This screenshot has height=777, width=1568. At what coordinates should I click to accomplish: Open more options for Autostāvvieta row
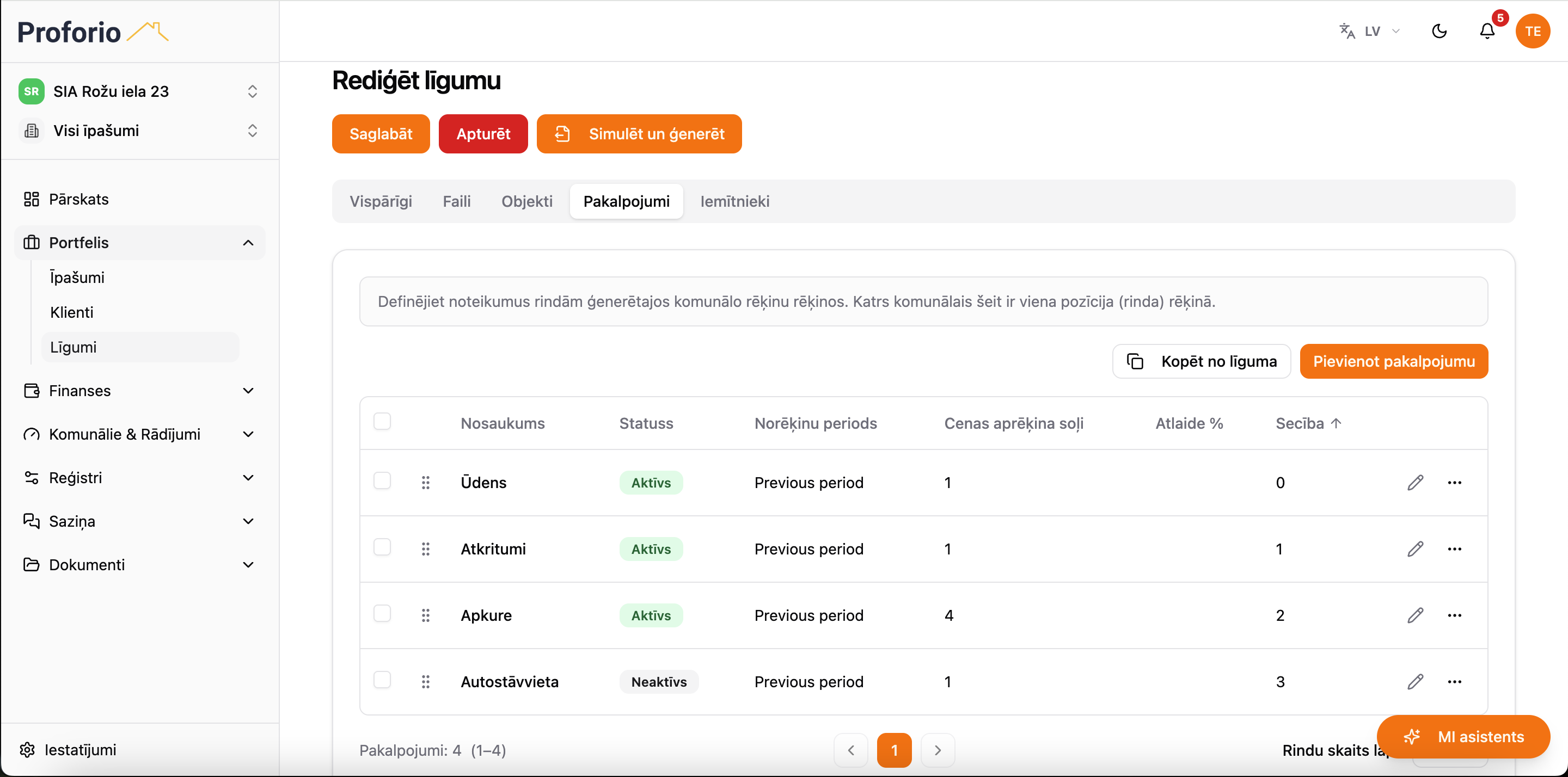coord(1455,681)
